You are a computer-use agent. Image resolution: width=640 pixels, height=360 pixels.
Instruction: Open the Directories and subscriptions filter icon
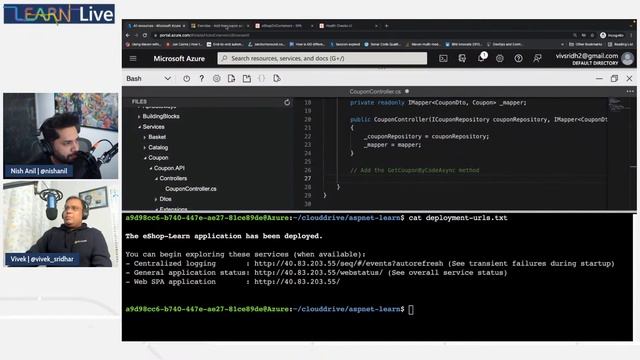tap(462, 58)
